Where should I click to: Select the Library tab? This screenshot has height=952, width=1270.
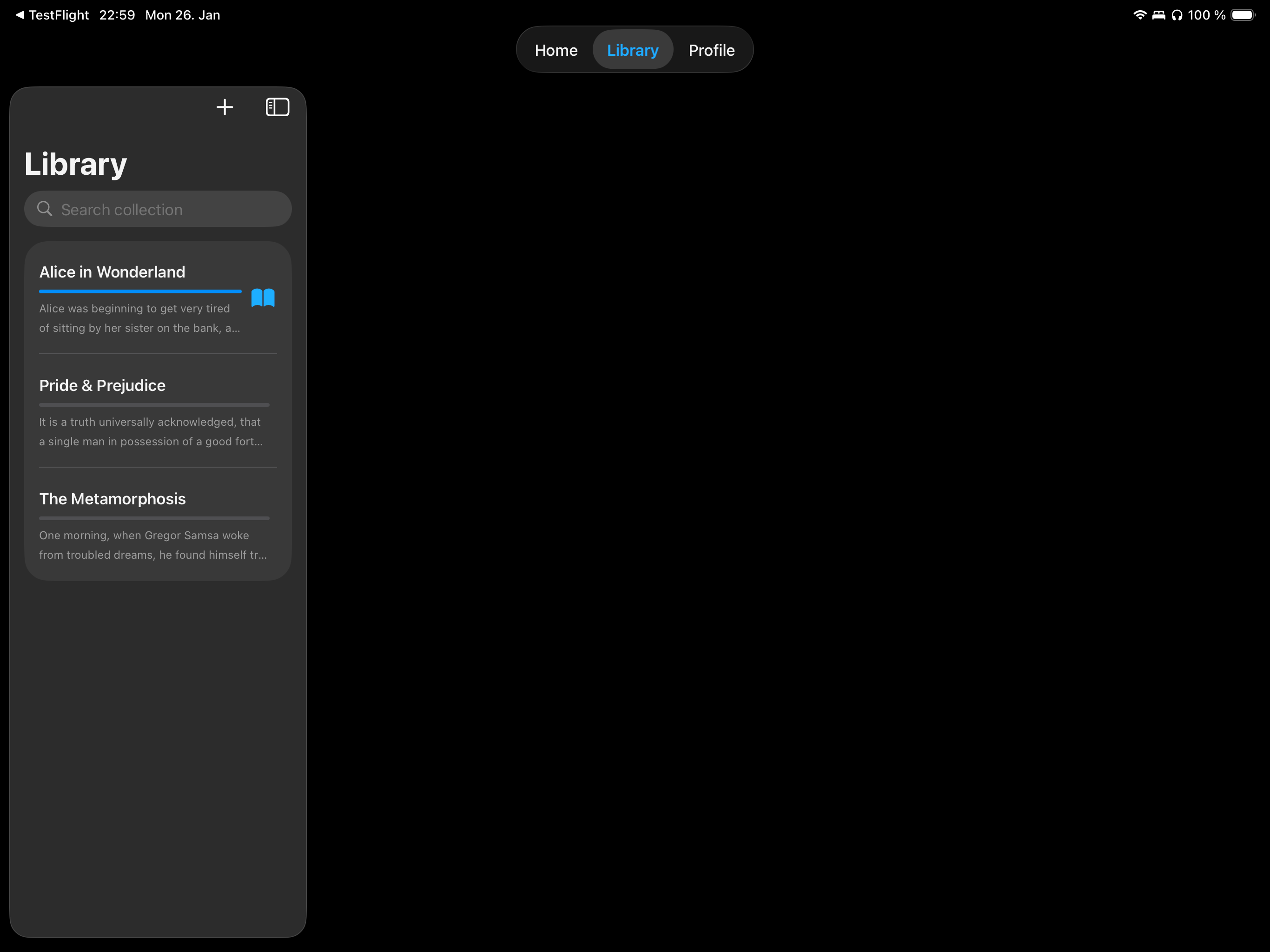(x=633, y=50)
